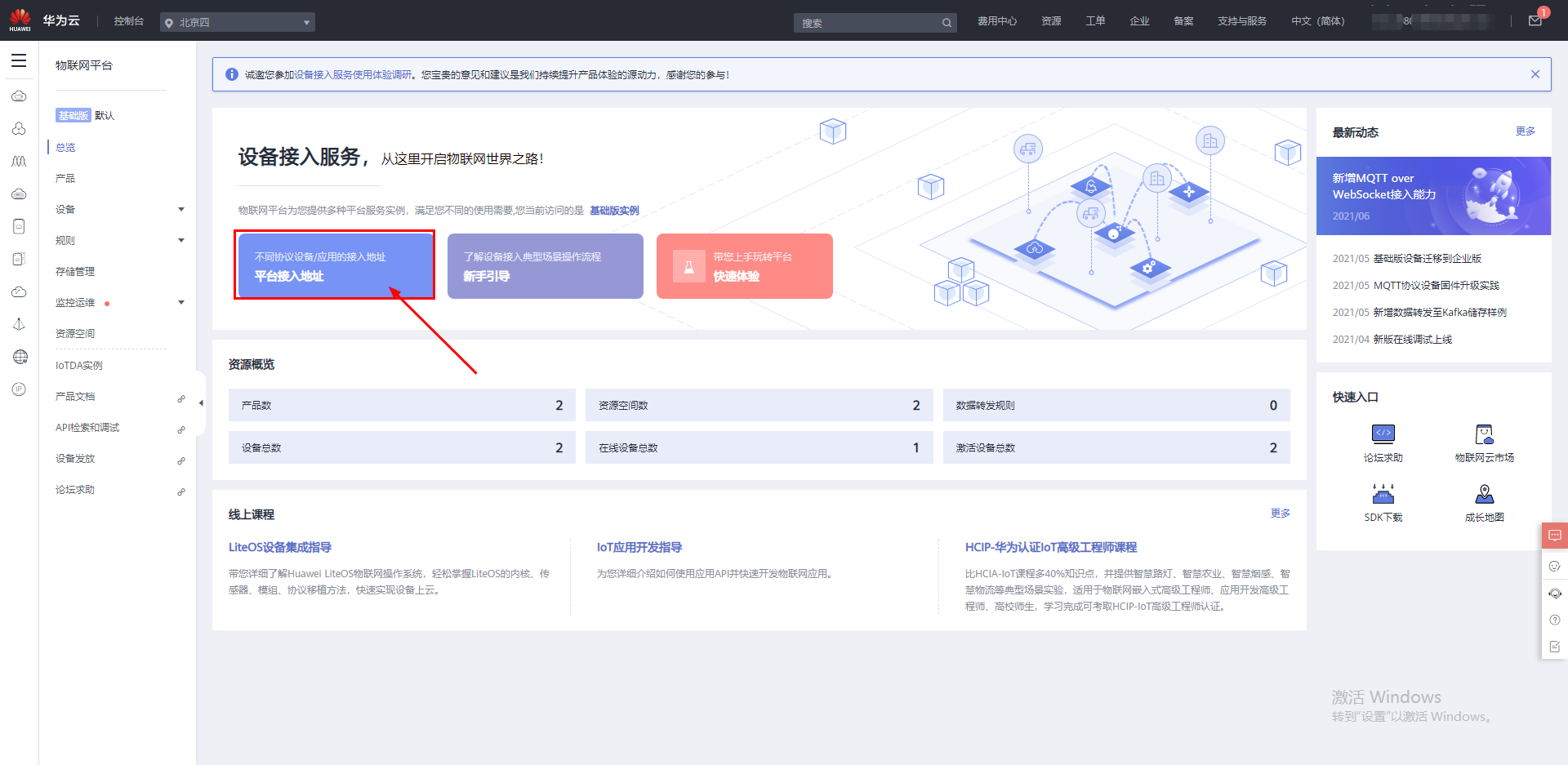Image resolution: width=1568 pixels, height=765 pixels.
Task: Click into the top search field
Action: pyautogui.click(x=866, y=23)
